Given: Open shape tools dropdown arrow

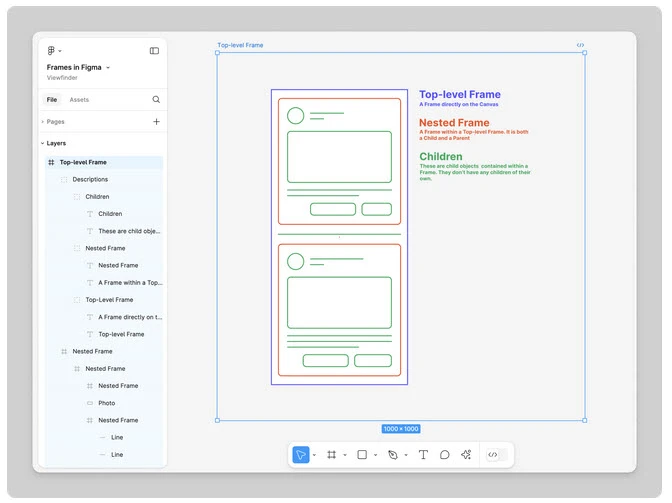Looking at the screenshot, I should 375,455.
